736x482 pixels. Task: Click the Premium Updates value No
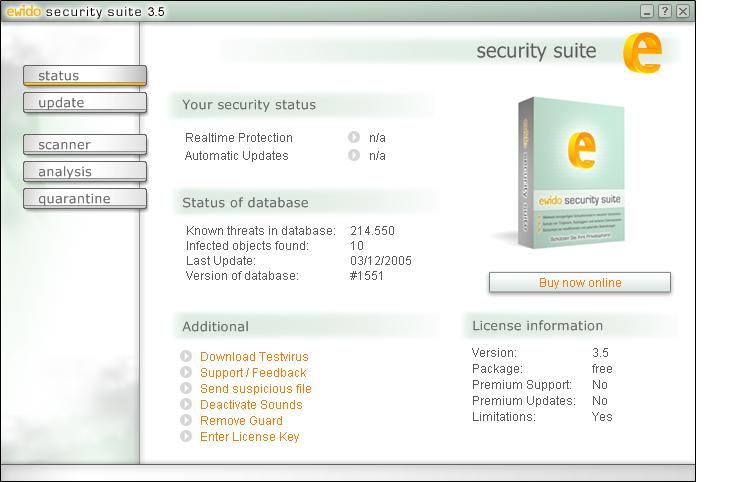click(x=599, y=400)
